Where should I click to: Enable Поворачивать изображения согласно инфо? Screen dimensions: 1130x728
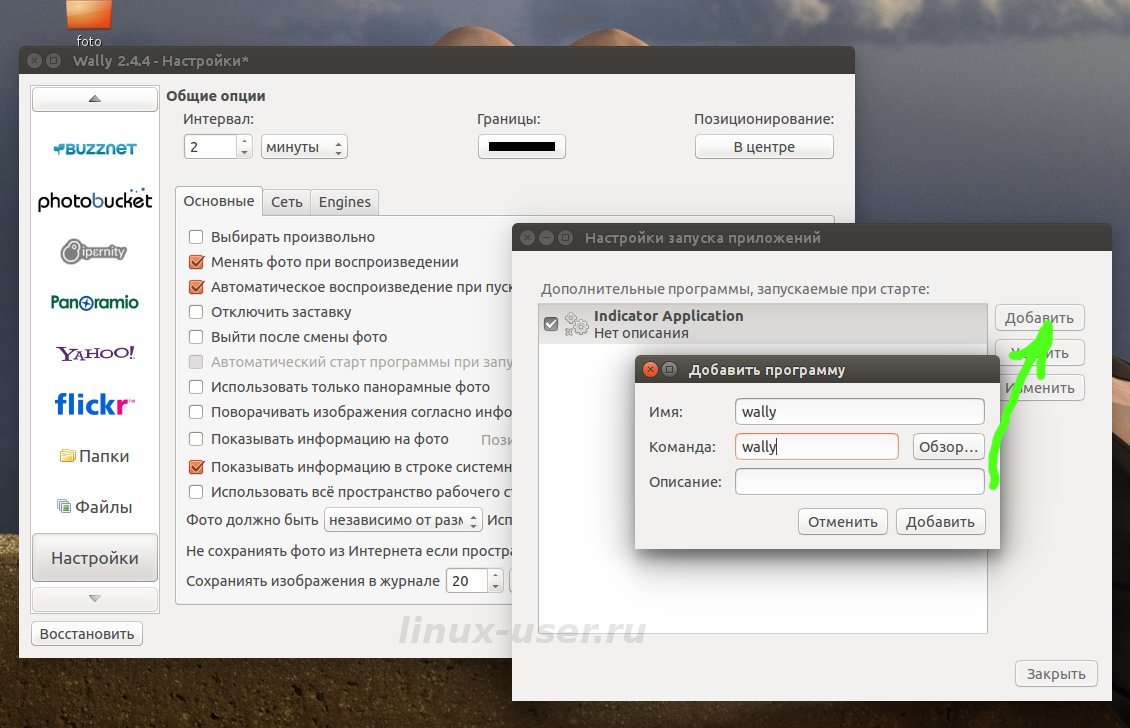pos(196,412)
